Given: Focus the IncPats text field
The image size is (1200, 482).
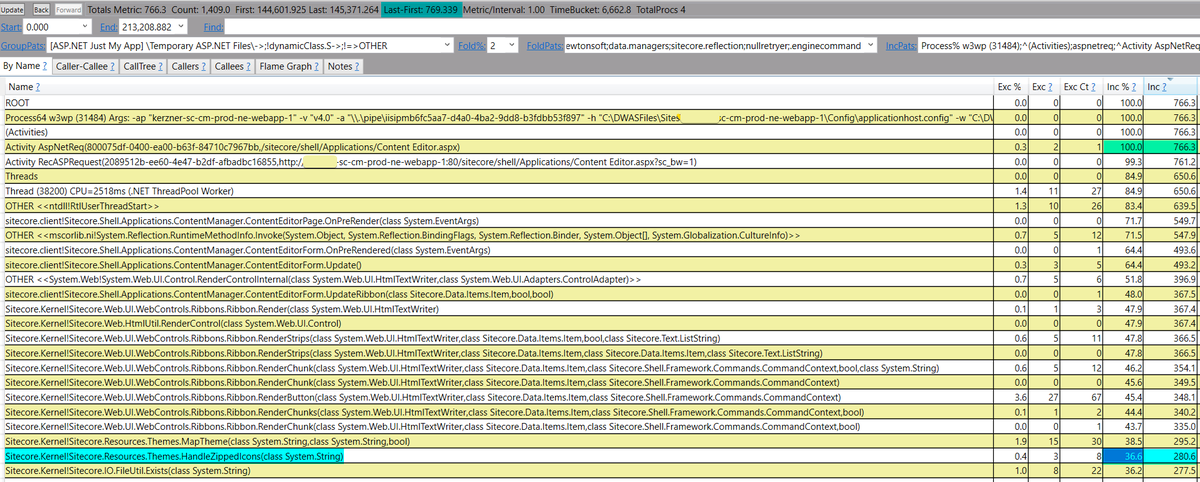Looking at the screenshot, I should coord(1058,46).
